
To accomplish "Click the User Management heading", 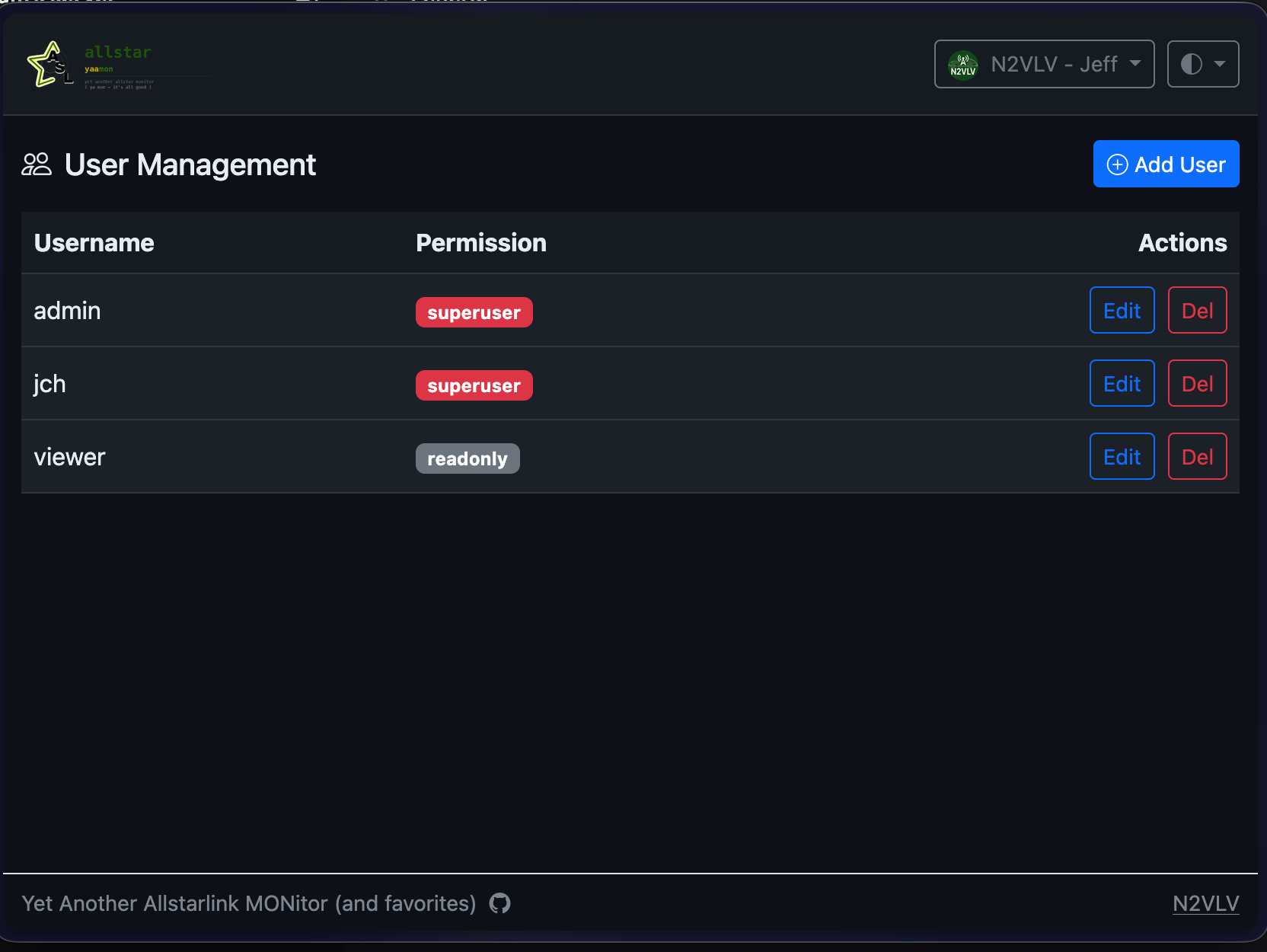I will [190, 165].
